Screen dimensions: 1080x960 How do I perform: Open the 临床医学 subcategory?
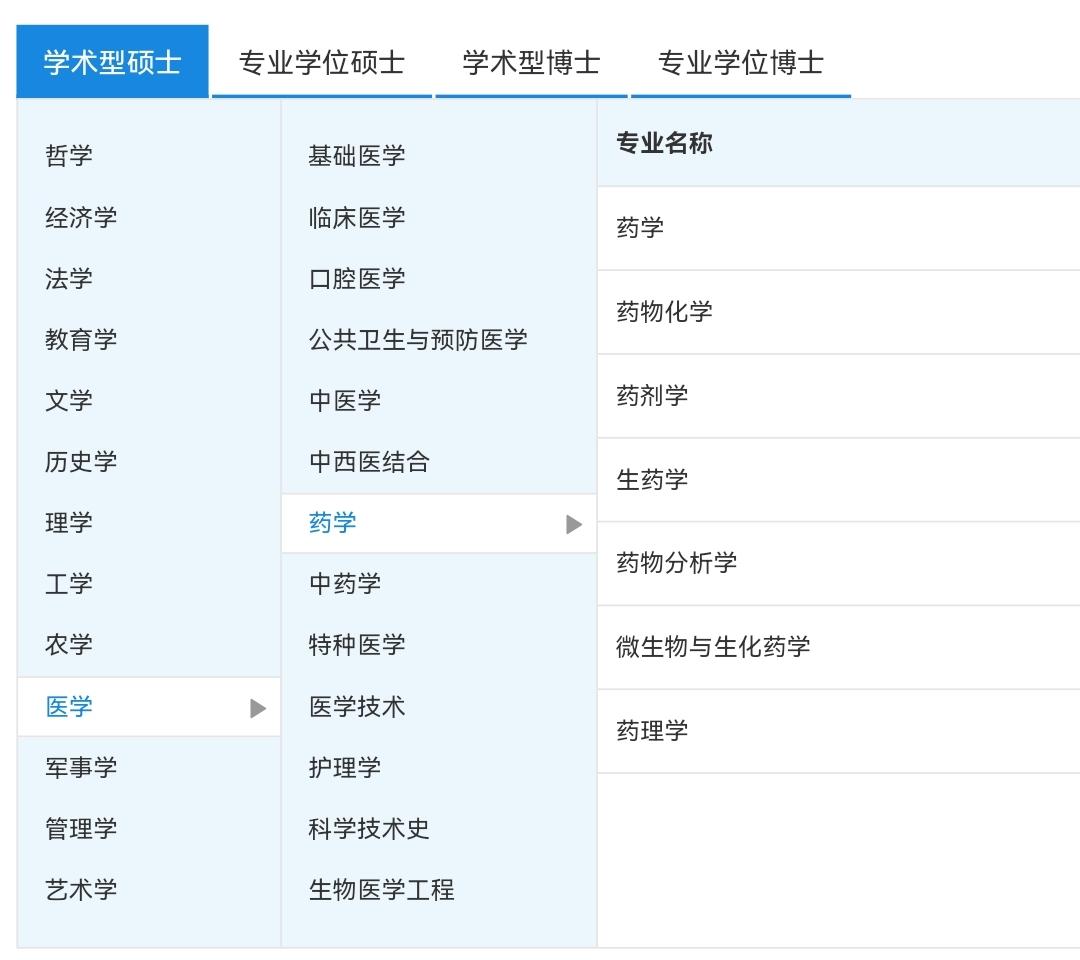[357, 218]
